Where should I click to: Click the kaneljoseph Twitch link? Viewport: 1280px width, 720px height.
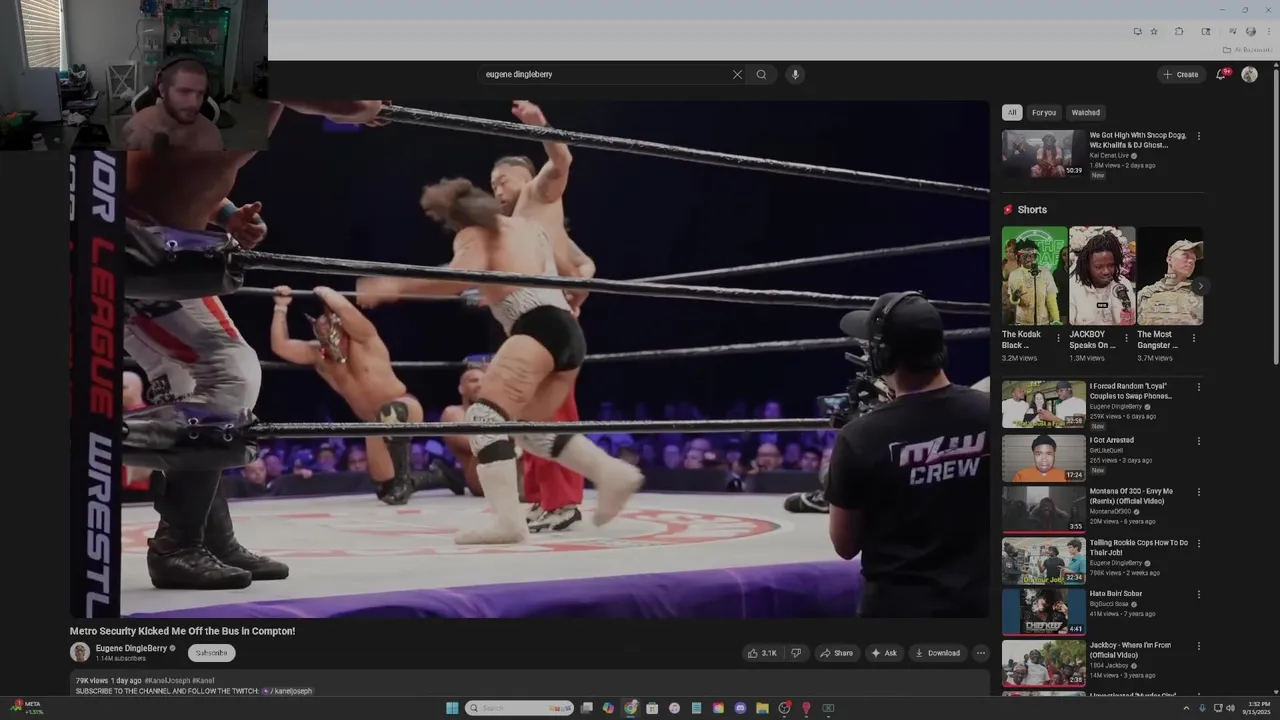[x=288, y=691]
